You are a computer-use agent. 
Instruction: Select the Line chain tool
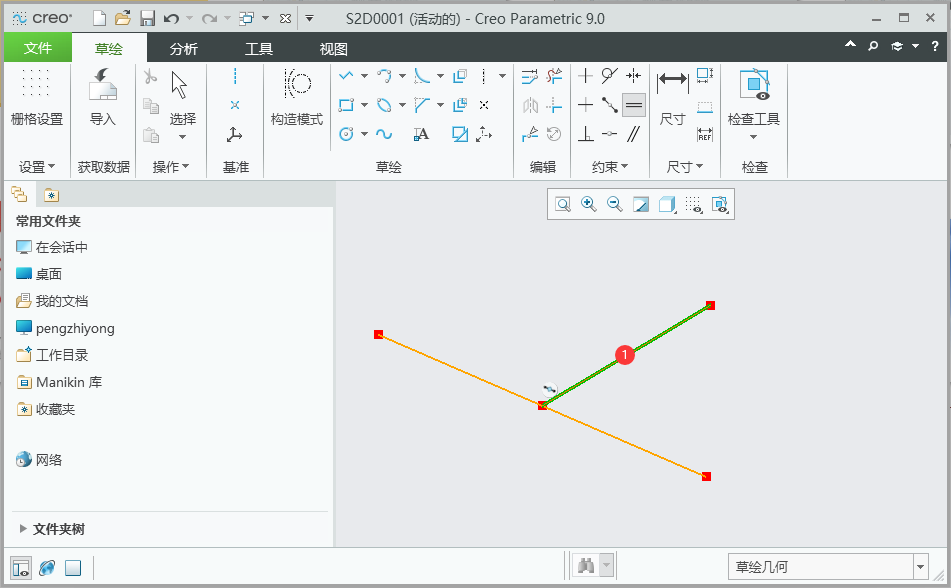(346, 76)
